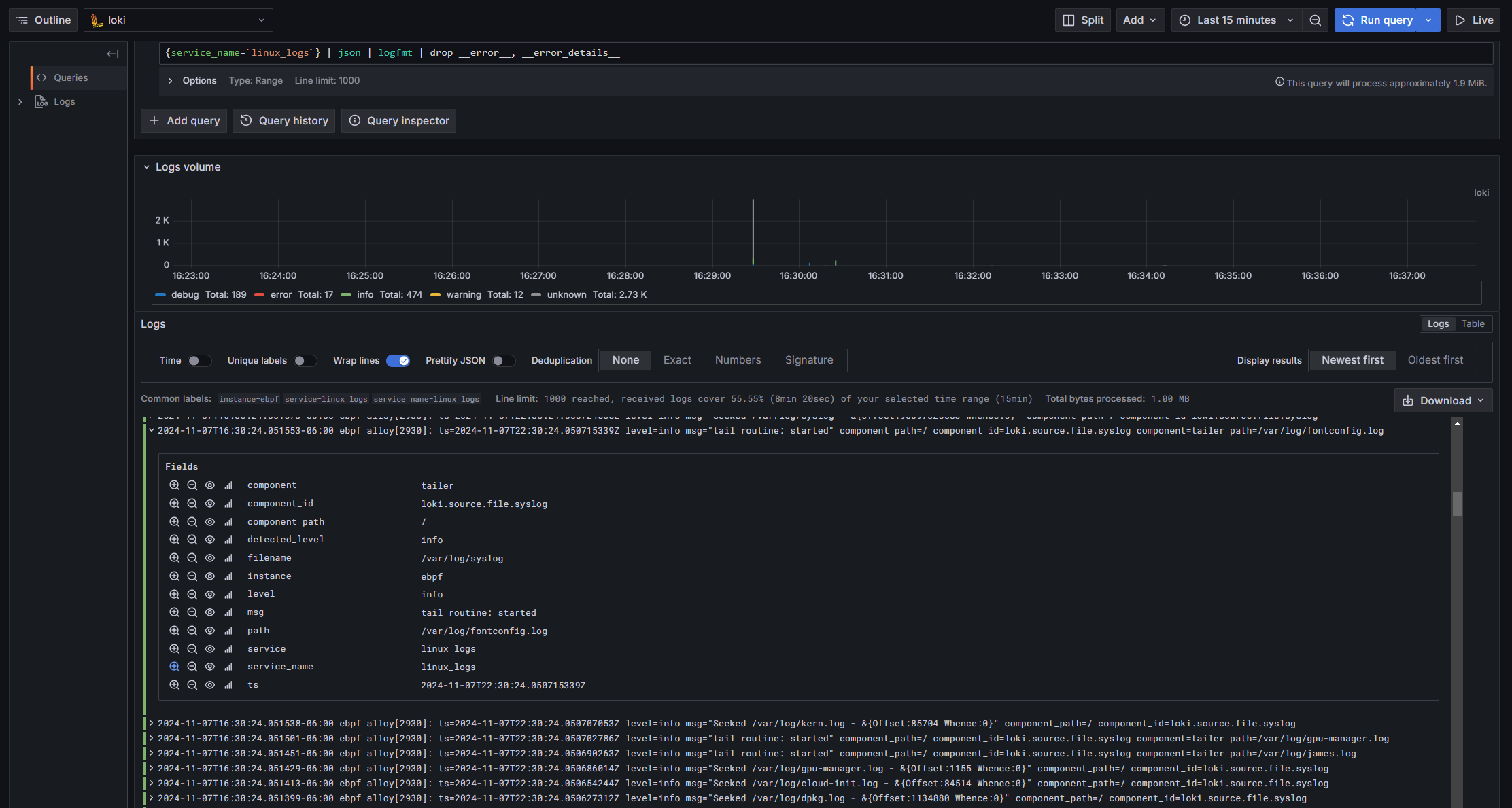The width and height of the screenshot is (1512, 808).
Task: Filter for value on component field
Action: [175, 485]
